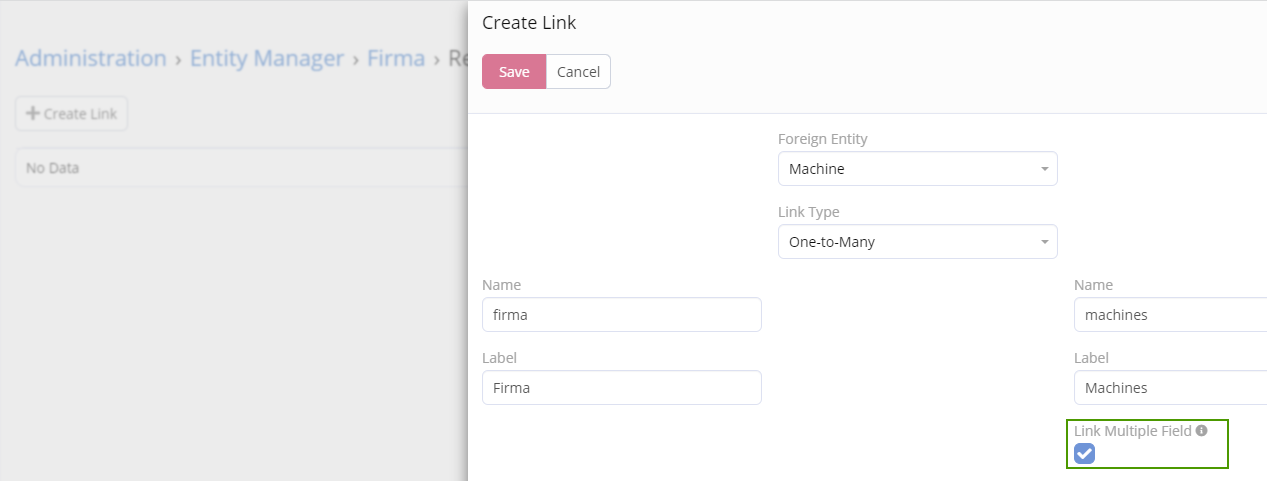The width and height of the screenshot is (1267, 481).
Task: Open the Foreign Entity dropdown showing Machine
Action: (917, 169)
